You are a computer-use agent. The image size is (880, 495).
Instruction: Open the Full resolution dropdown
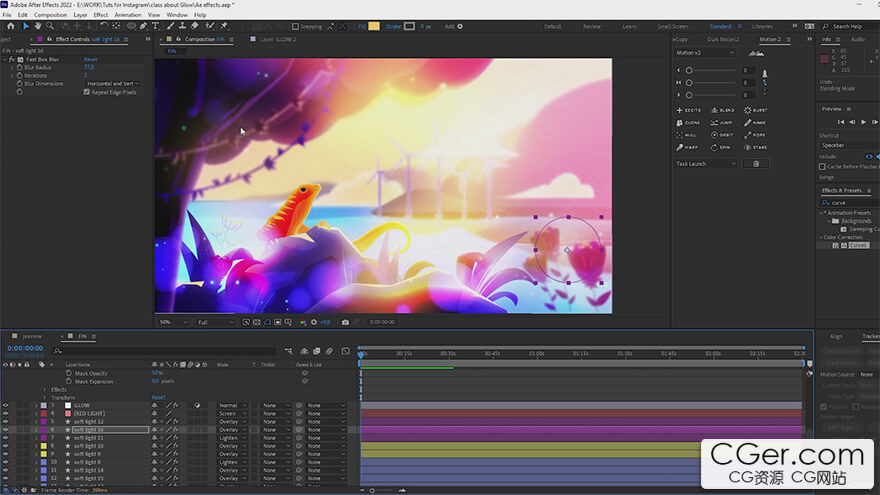[x=215, y=322]
